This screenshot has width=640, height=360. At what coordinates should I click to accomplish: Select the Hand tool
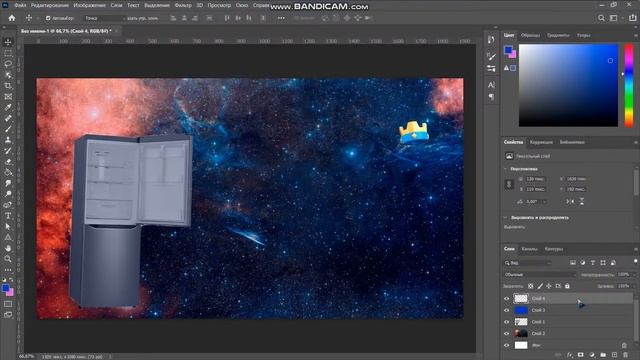[x=8, y=248]
